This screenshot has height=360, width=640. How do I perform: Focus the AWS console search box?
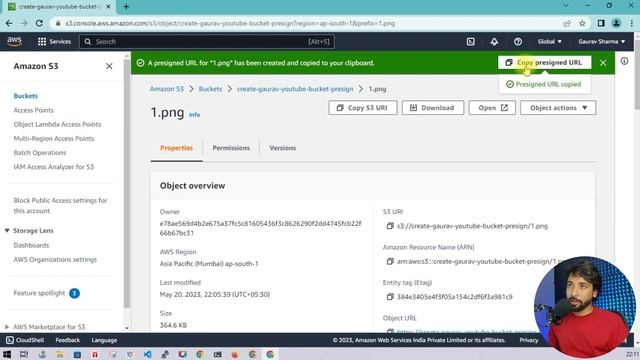tap(207, 42)
